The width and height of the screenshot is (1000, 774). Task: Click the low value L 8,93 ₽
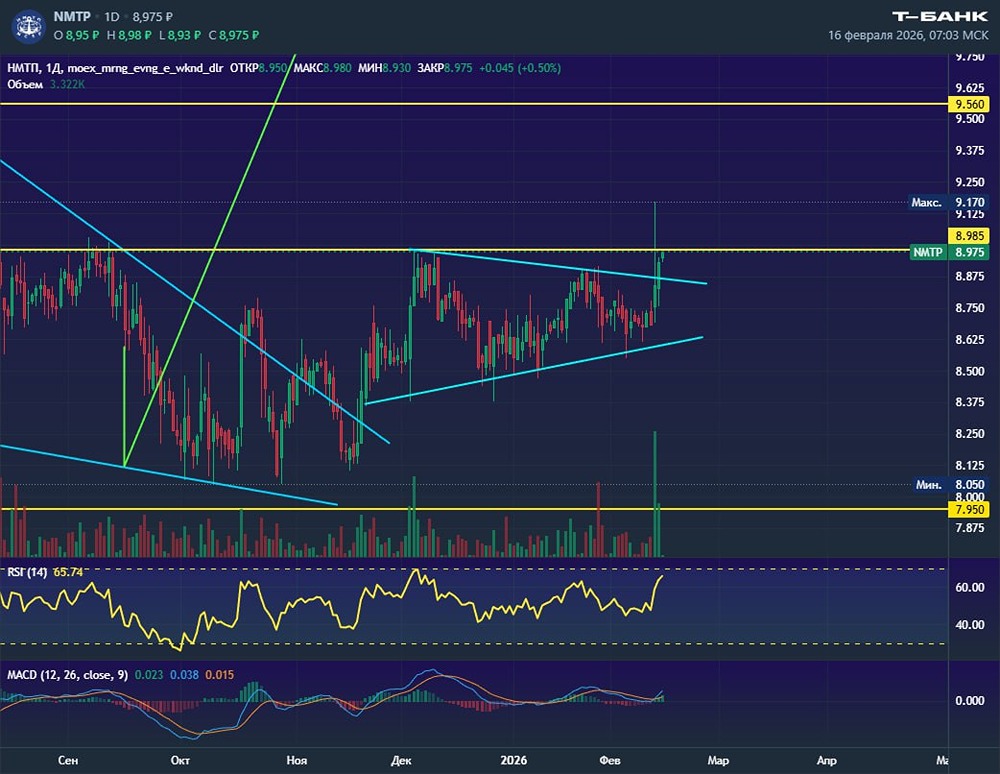(180, 35)
